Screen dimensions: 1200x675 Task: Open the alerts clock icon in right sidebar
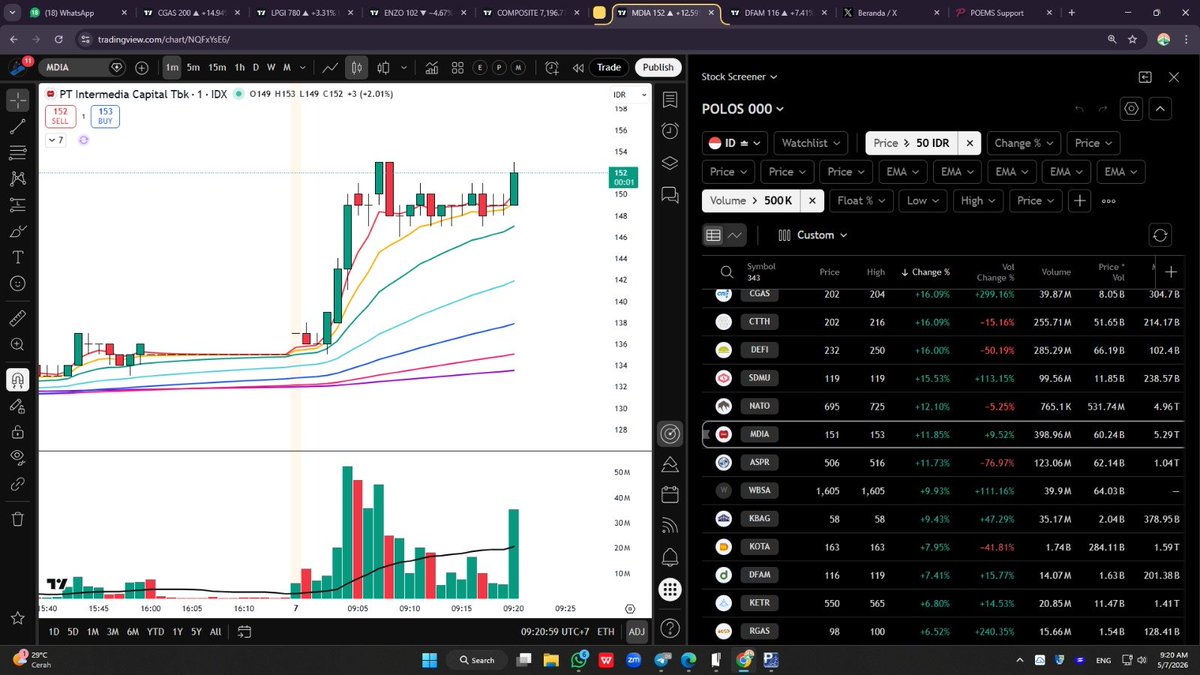[670, 132]
